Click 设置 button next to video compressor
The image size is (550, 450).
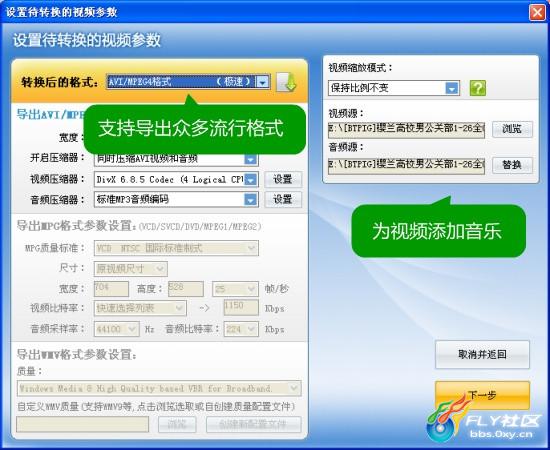pyautogui.click(x=283, y=180)
